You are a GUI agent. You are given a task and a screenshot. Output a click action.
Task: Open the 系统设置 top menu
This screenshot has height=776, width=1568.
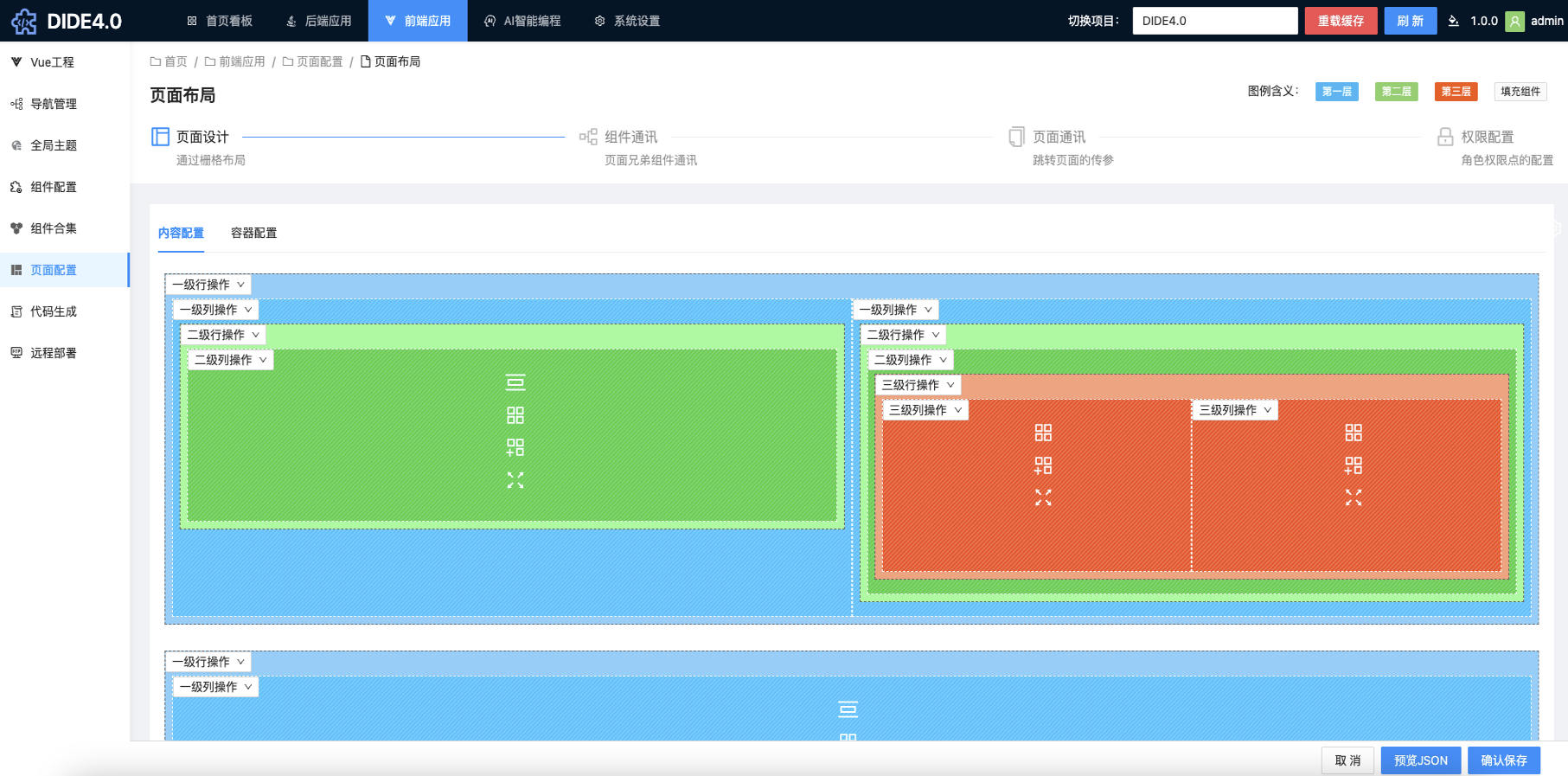point(627,21)
